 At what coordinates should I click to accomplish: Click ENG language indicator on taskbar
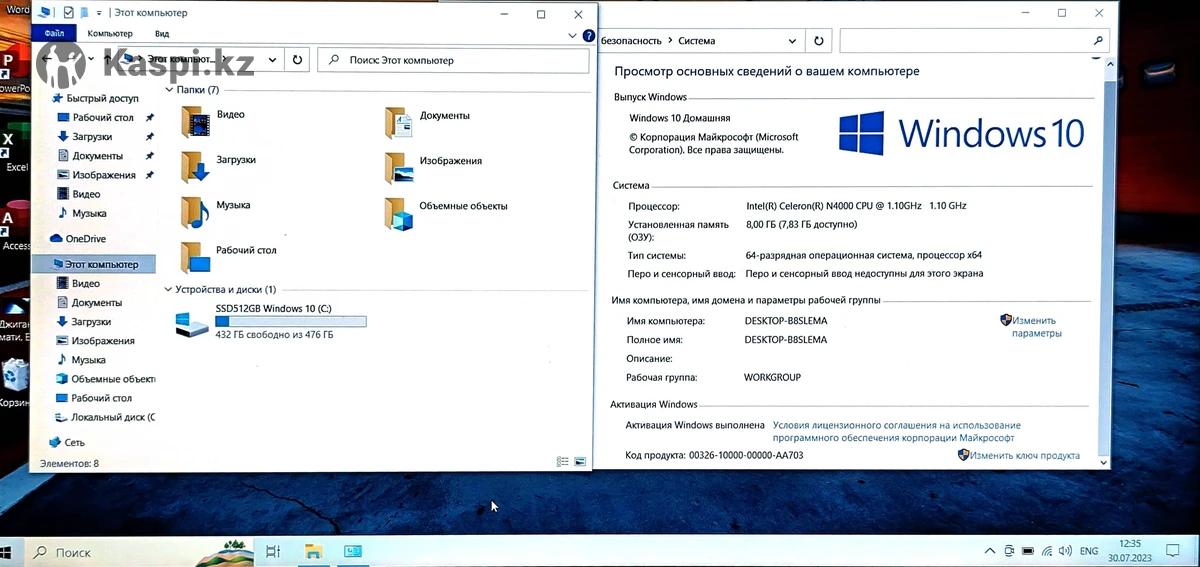tap(1089, 551)
